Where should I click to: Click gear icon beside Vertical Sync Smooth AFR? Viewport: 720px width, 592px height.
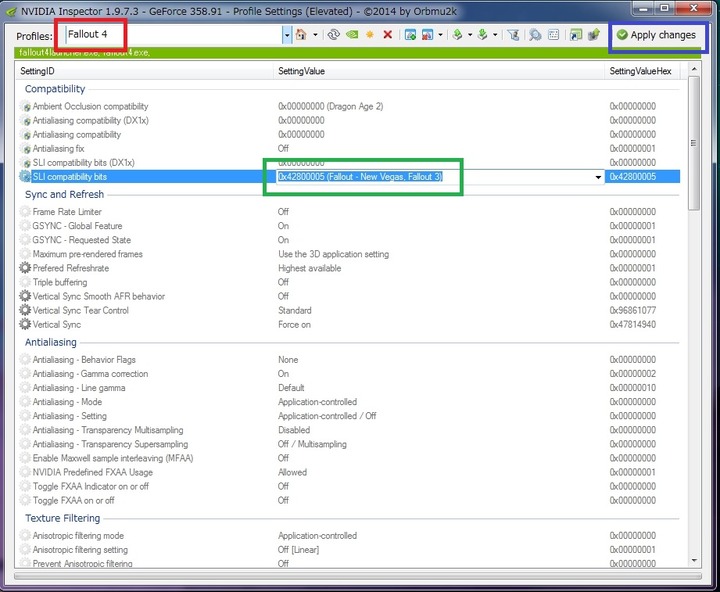click(25, 296)
